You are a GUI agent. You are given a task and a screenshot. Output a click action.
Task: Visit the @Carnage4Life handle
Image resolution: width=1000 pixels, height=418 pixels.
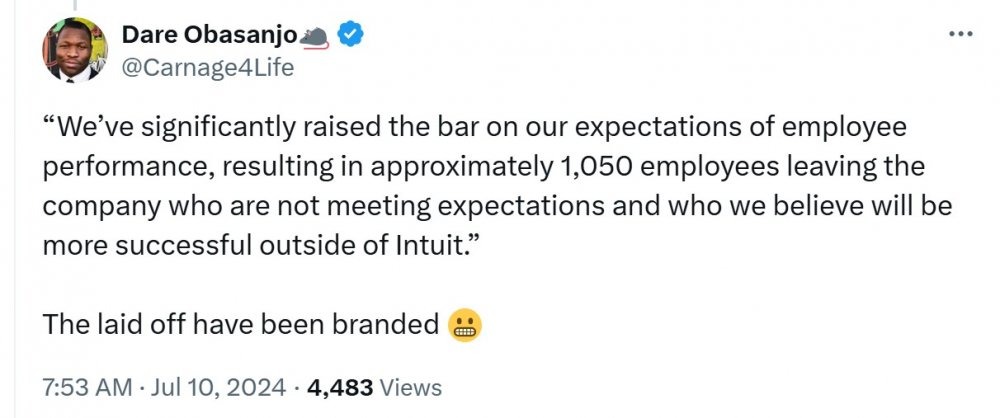point(208,67)
